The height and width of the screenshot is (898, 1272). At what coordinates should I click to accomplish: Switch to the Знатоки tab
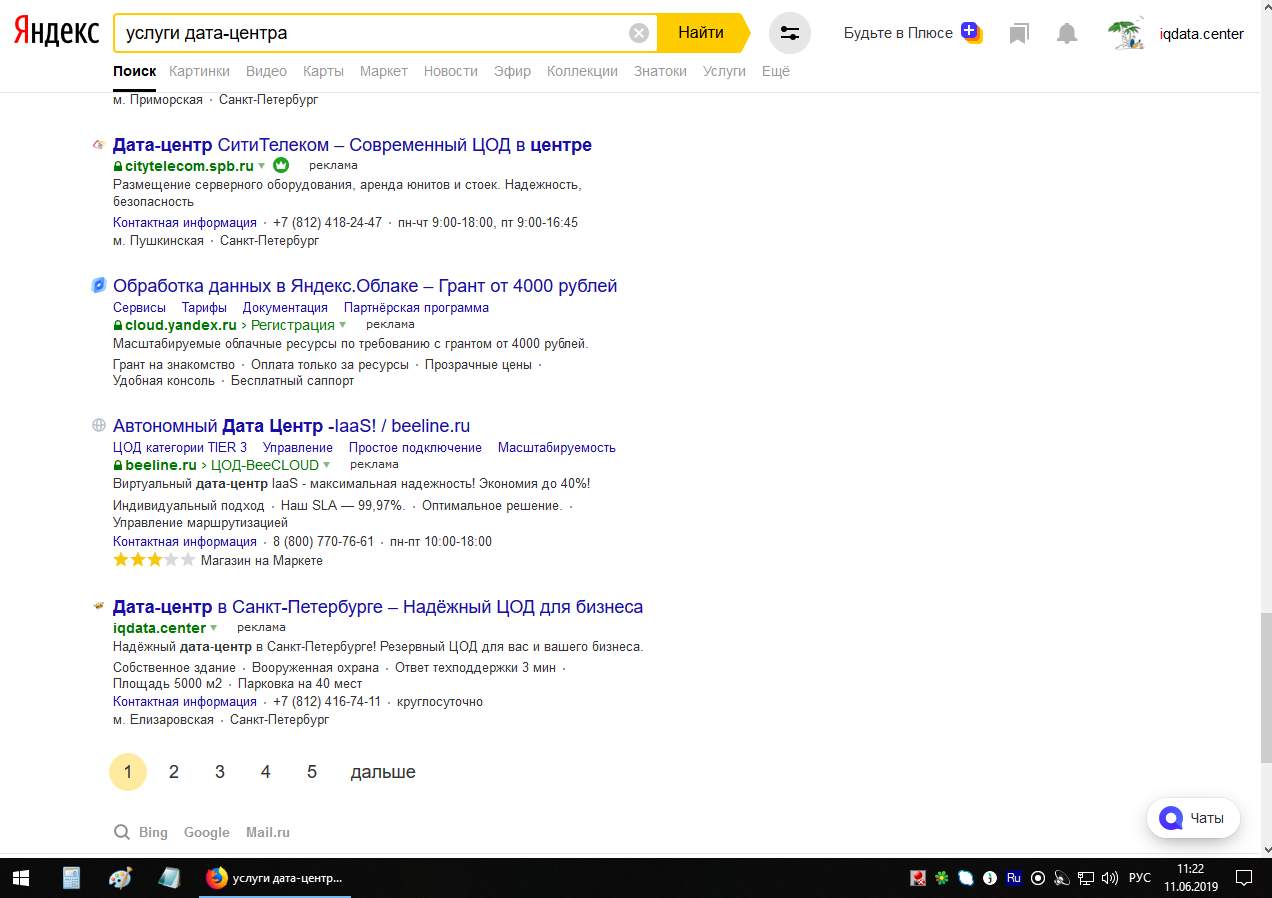(660, 71)
